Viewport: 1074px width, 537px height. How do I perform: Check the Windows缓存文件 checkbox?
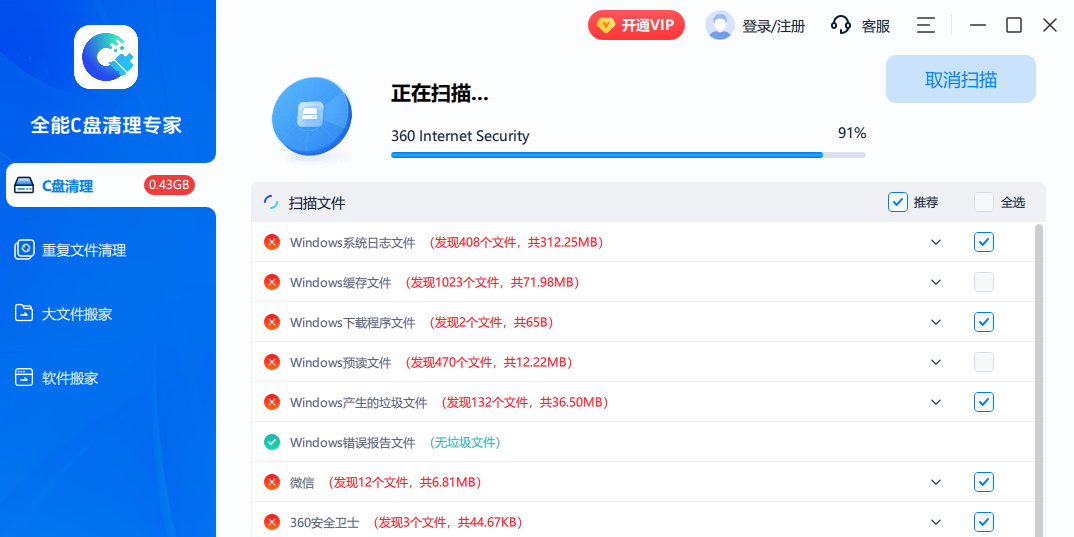pyautogui.click(x=984, y=282)
